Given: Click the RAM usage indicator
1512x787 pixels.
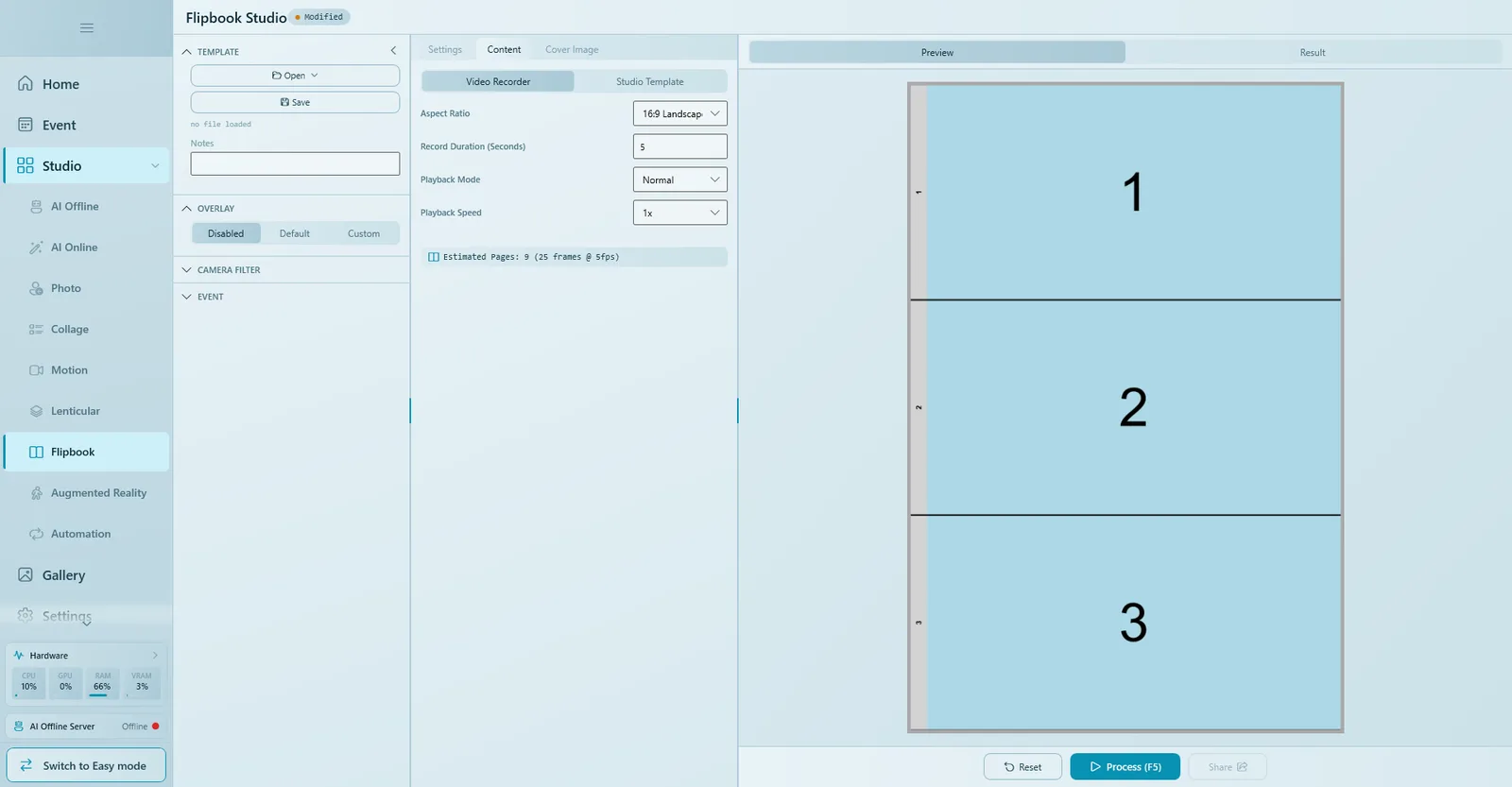Looking at the screenshot, I should [x=102, y=683].
